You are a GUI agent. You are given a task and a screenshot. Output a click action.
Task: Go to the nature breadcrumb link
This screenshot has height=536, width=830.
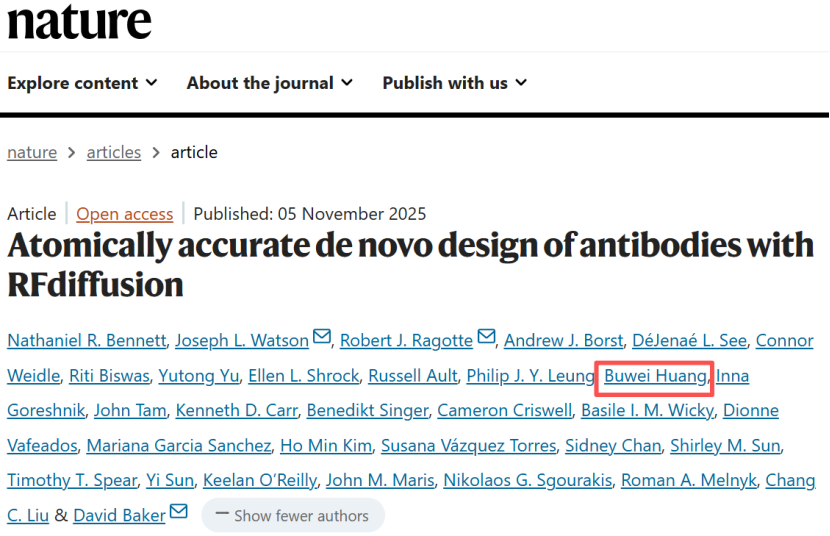point(32,152)
